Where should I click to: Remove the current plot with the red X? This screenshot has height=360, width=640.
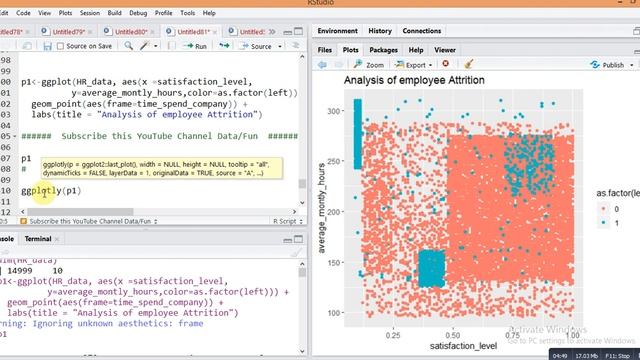coord(446,64)
